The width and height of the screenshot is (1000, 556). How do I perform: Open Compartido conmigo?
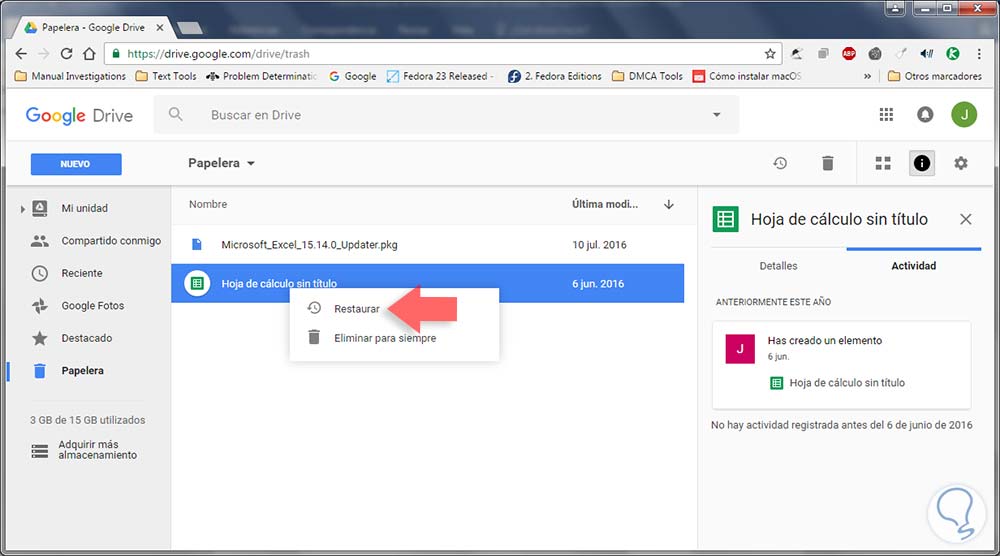(x=111, y=240)
